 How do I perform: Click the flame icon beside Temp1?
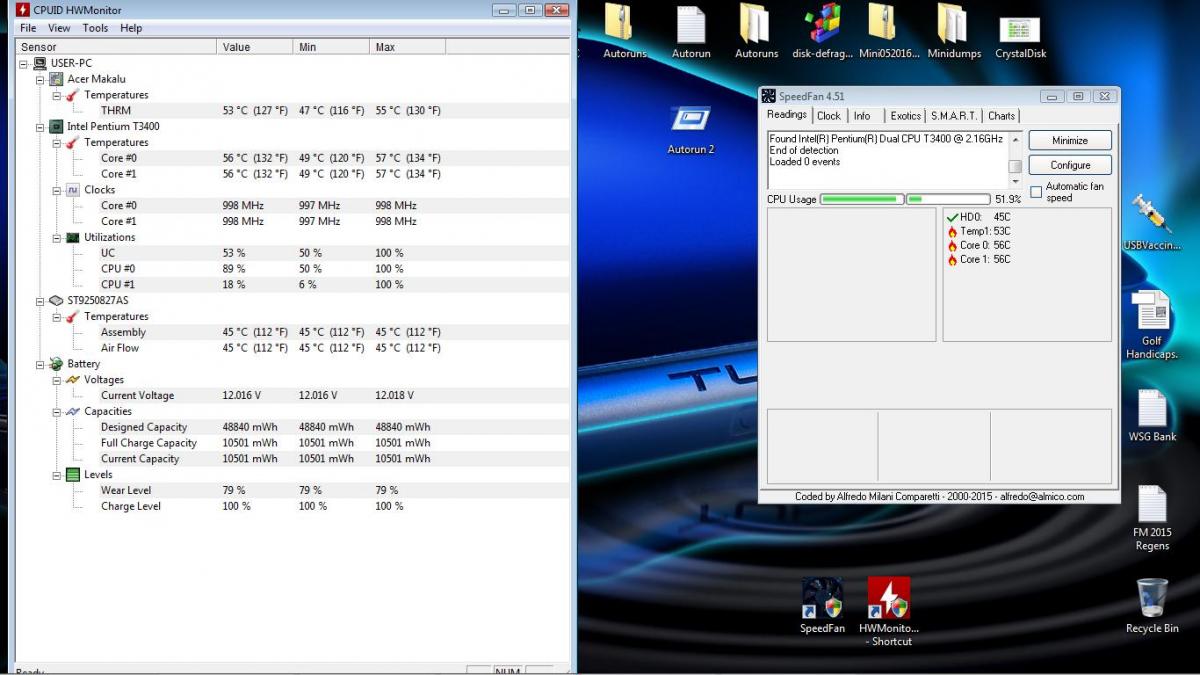[952, 231]
